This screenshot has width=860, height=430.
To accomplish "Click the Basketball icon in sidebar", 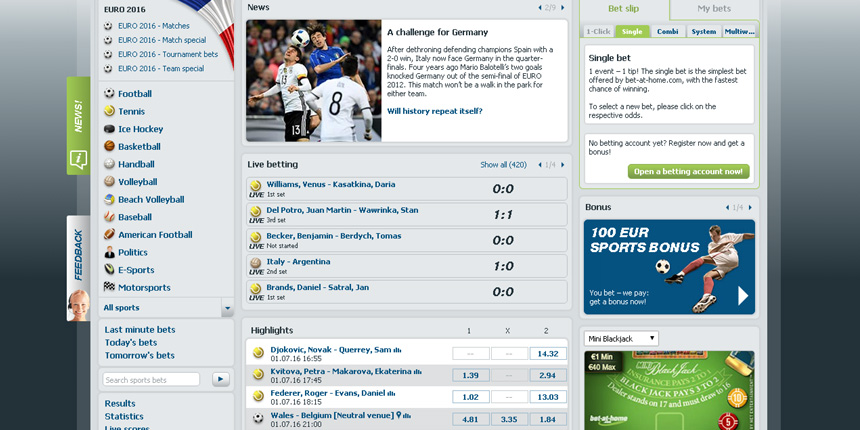I will point(109,146).
